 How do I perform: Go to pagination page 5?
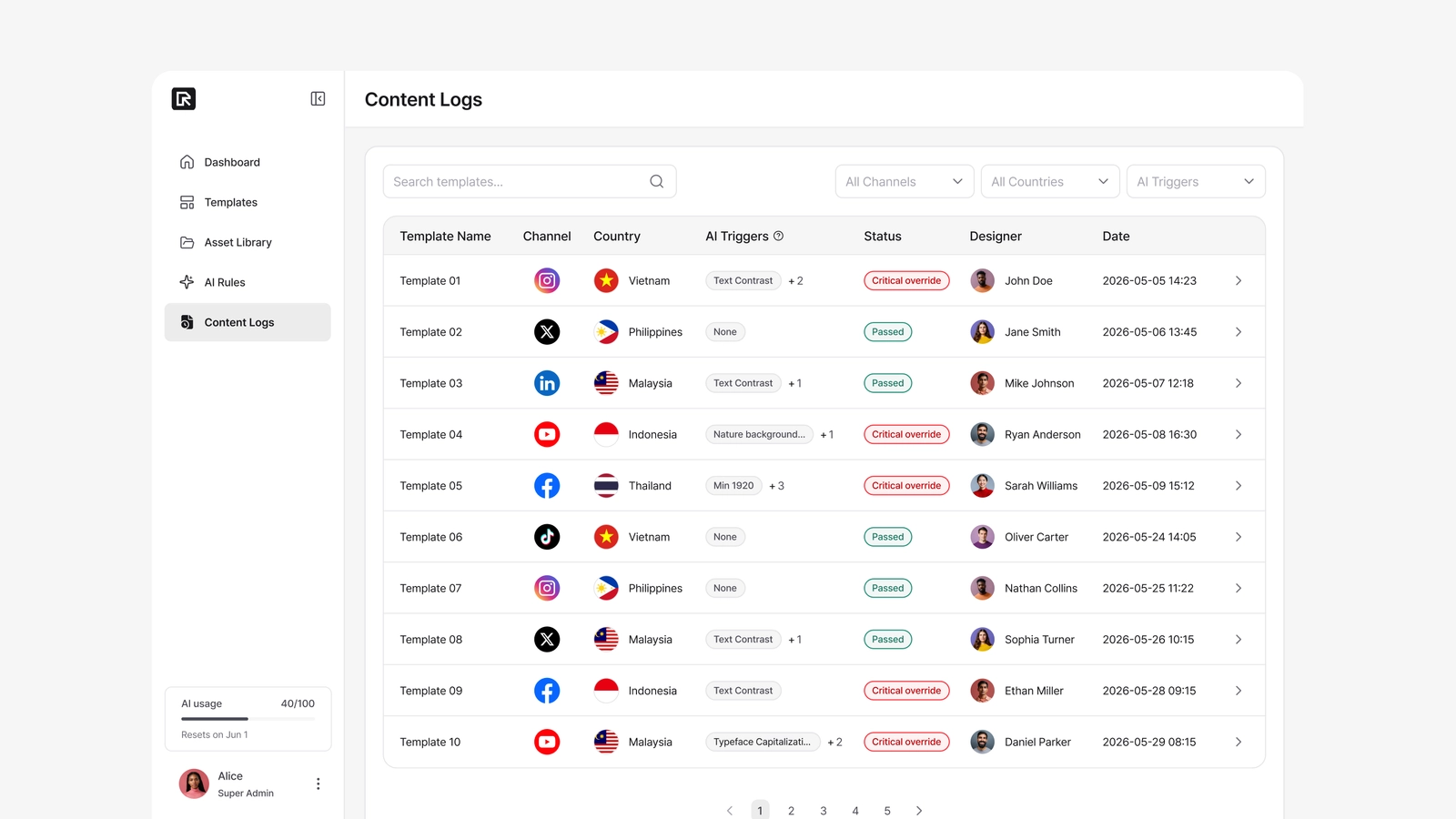pyautogui.click(x=887, y=810)
